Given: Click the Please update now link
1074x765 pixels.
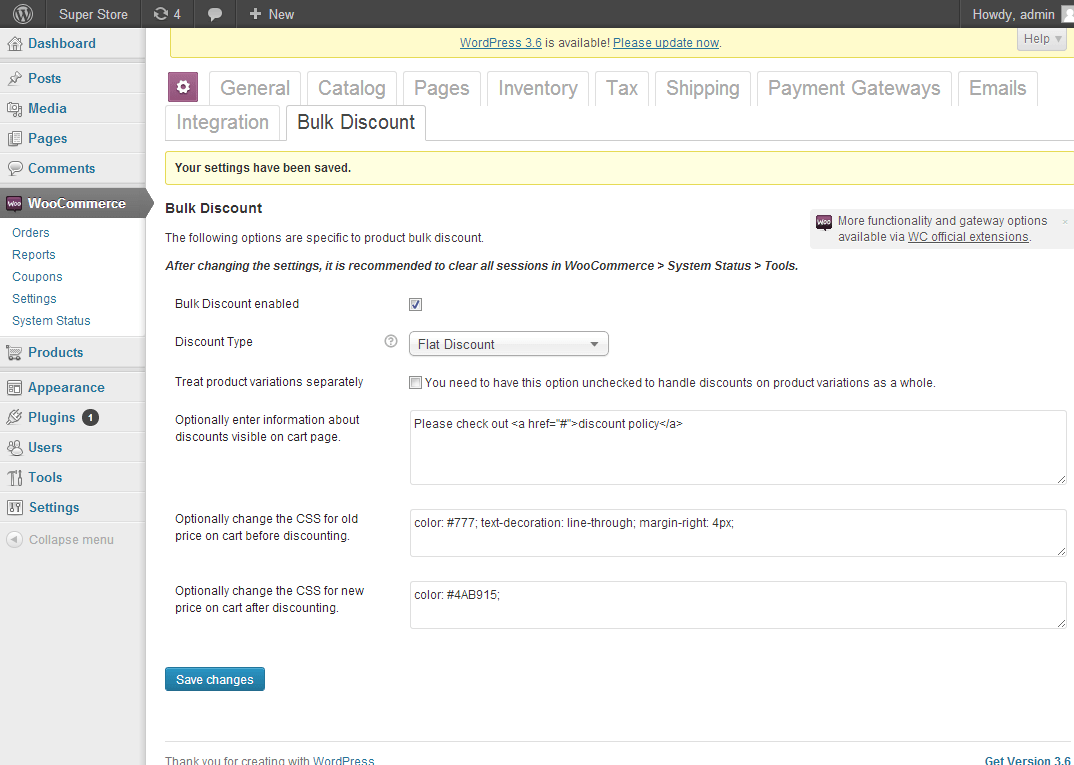Looking at the screenshot, I should 666,42.
